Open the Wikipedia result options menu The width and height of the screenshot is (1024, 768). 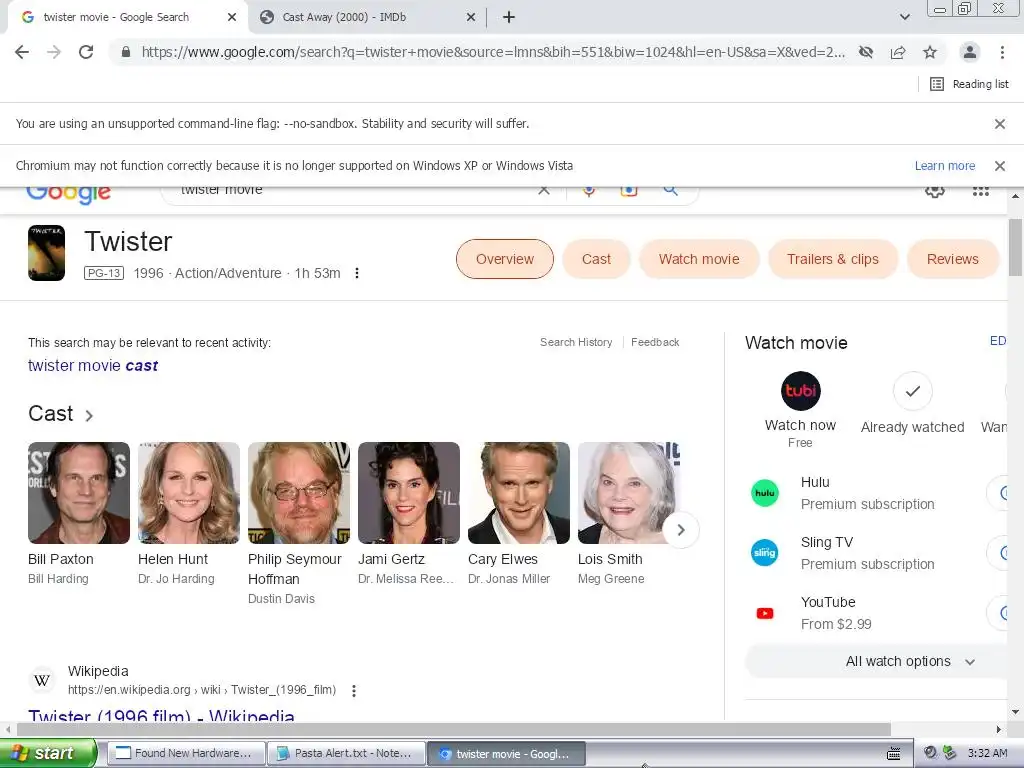tap(353, 690)
